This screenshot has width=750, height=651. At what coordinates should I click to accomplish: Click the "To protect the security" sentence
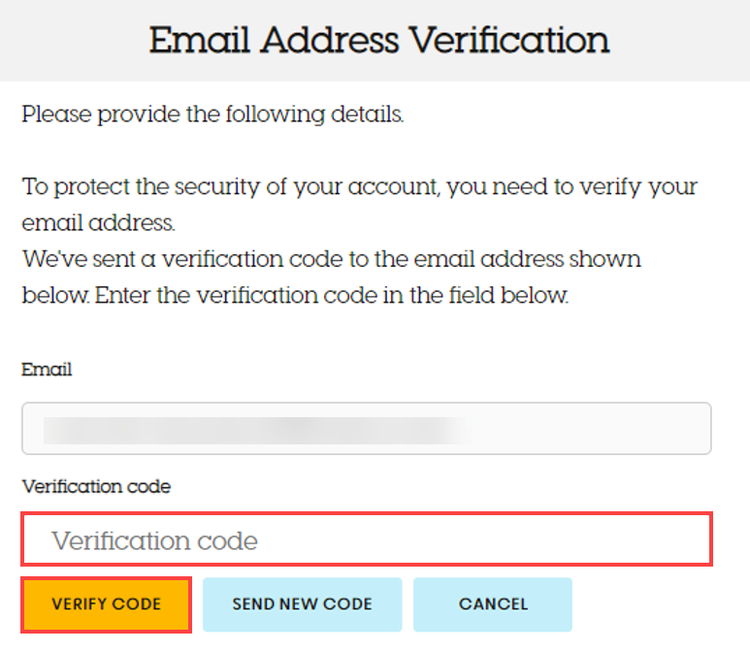coord(359,187)
